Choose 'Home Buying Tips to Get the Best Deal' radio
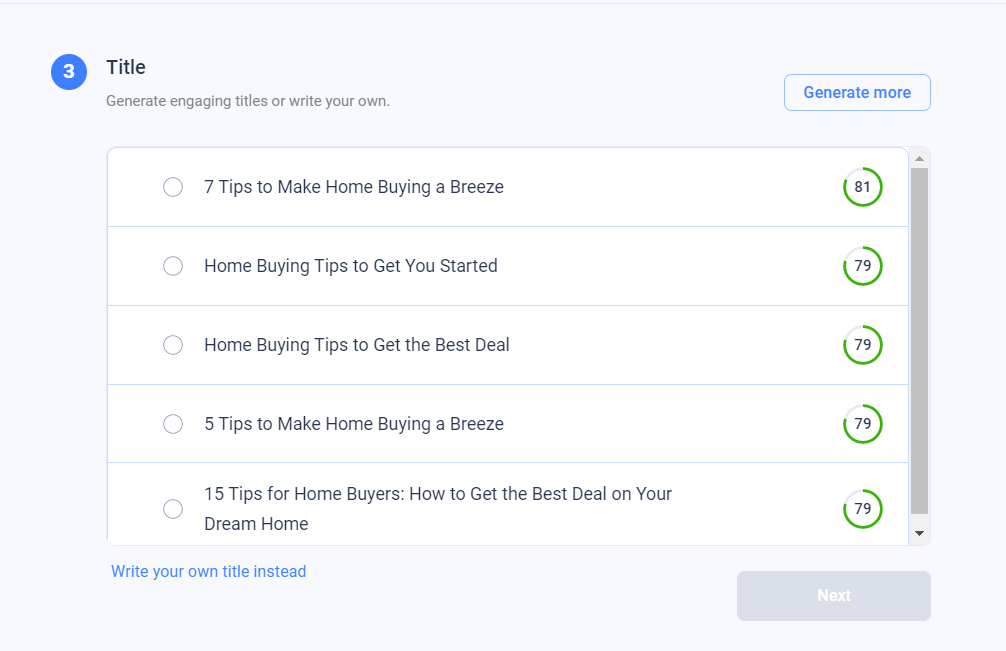 [173, 344]
